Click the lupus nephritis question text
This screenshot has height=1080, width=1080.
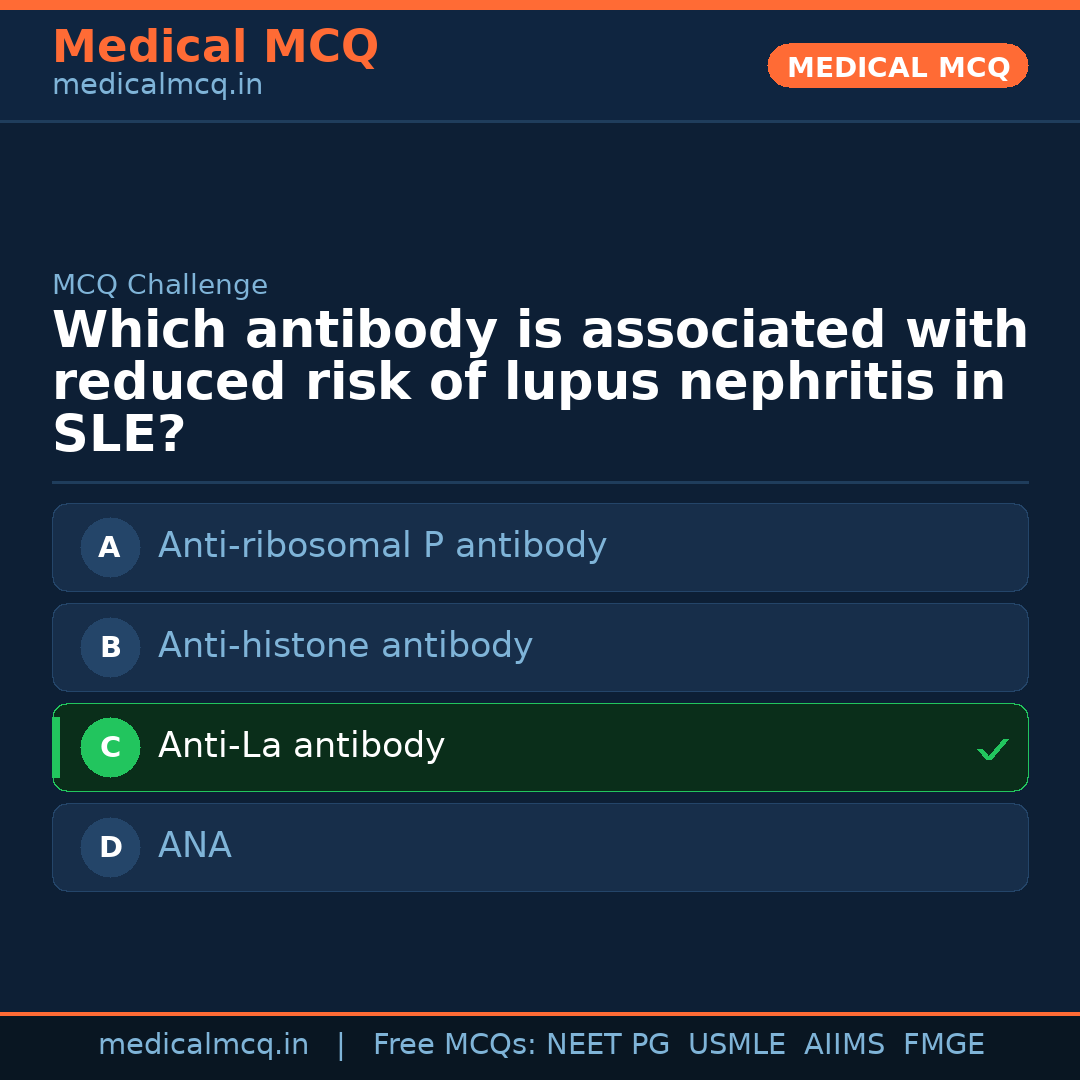[x=540, y=383]
